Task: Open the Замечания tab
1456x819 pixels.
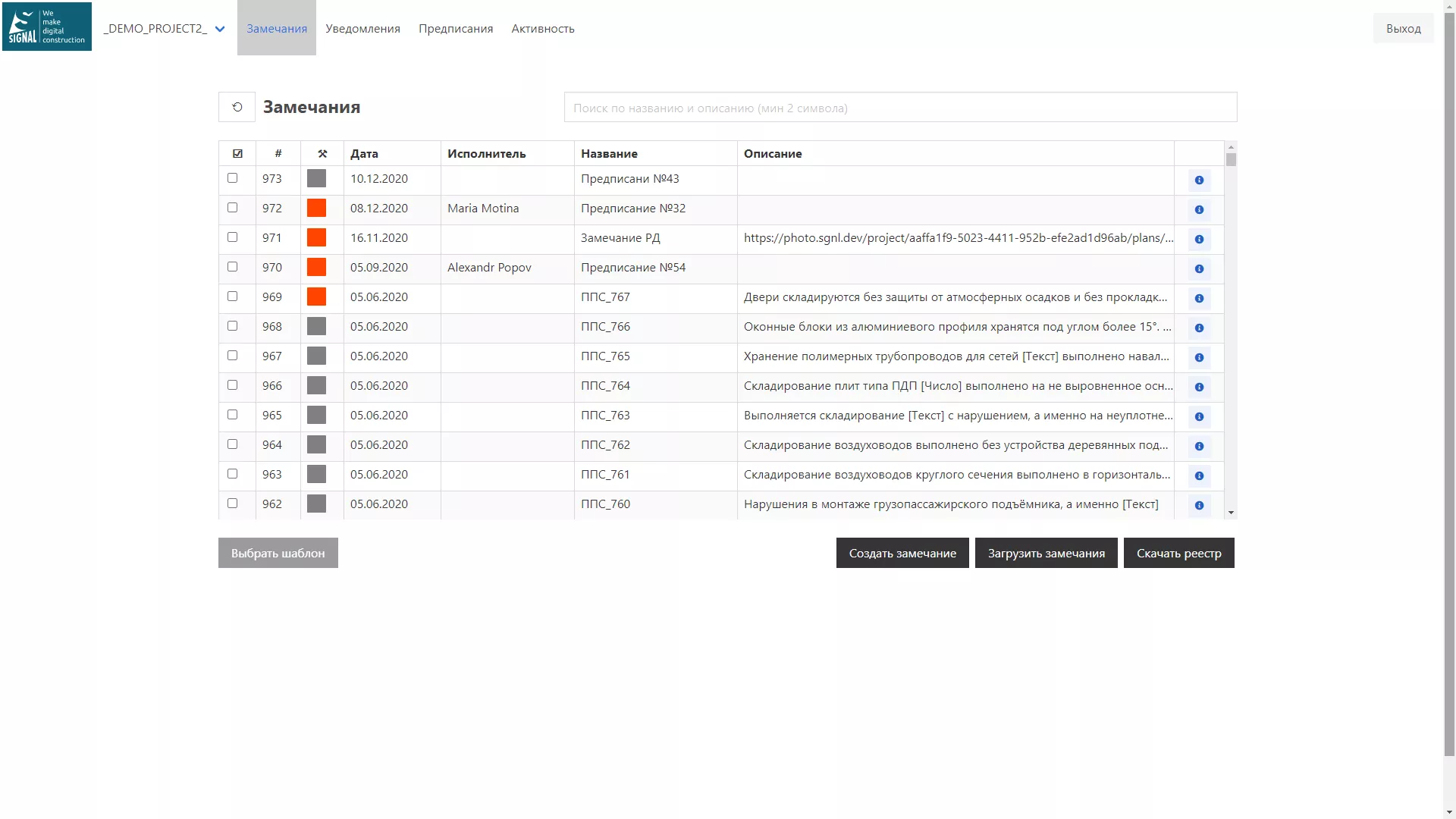Action: click(277, 28)
